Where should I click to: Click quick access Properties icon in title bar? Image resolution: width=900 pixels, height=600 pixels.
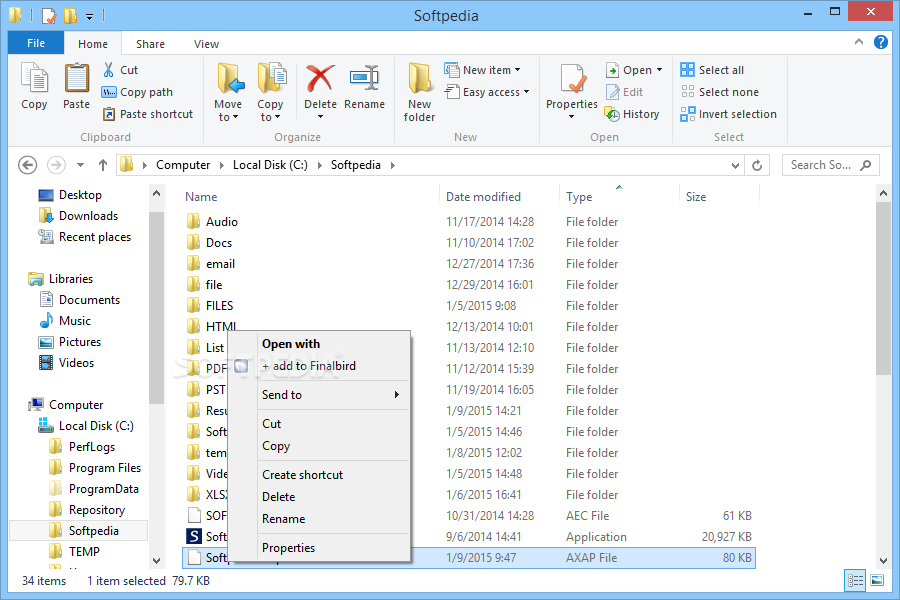pos(49,15)
